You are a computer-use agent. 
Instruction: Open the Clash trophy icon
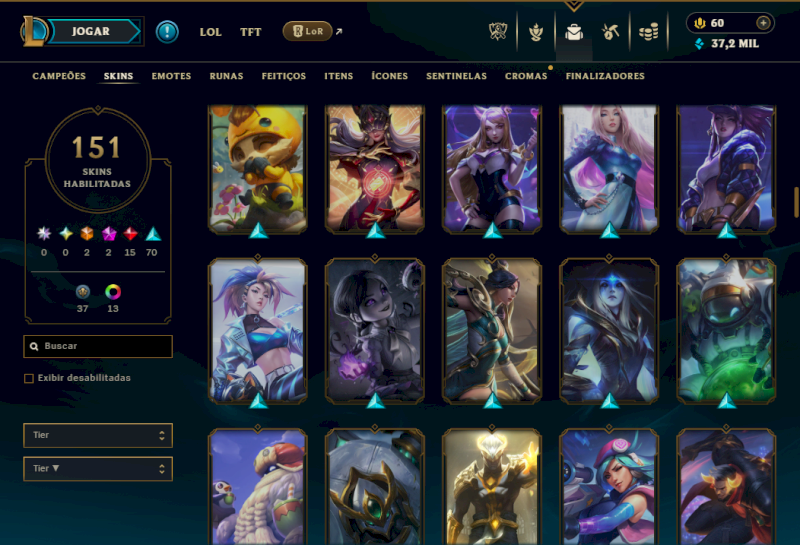coord(497,32)
